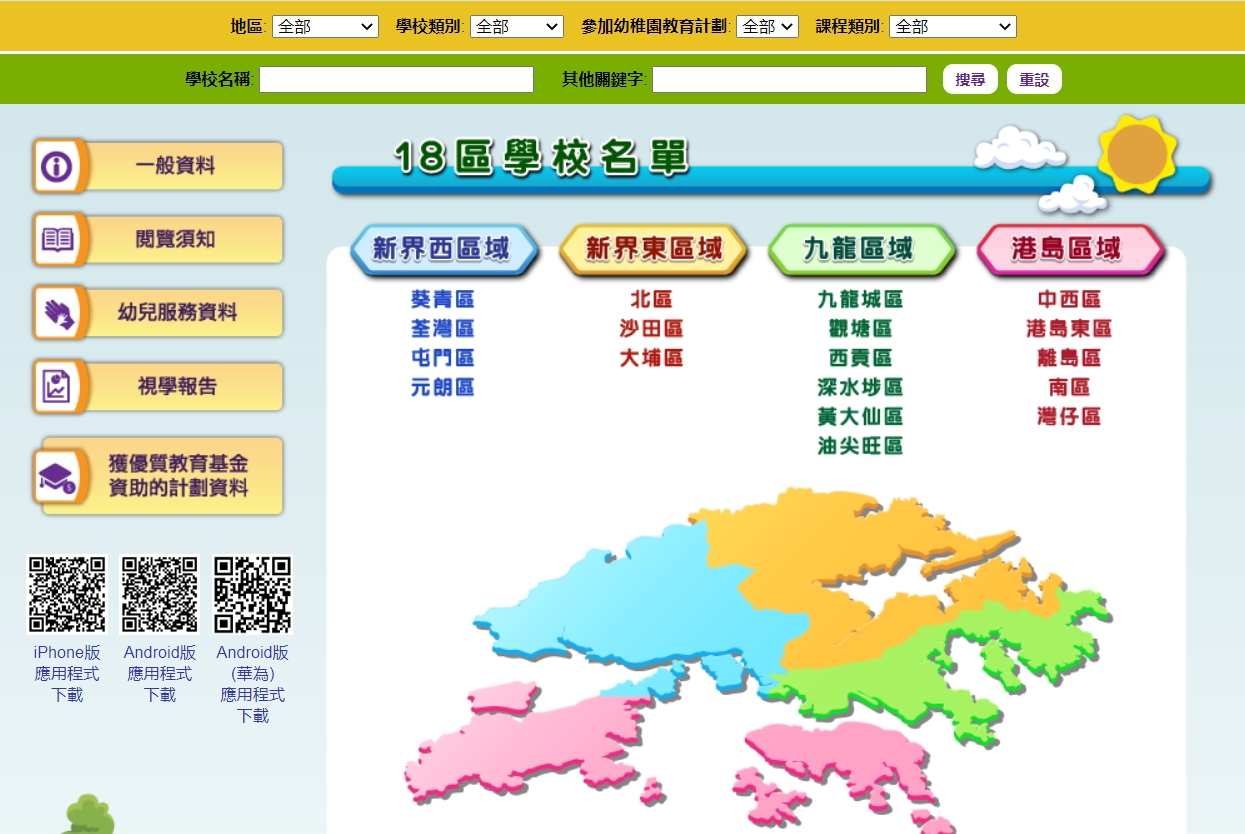This screenshot has width=1245, height=834.
Task: Select the 新界東區域 region header
Action: [x=652, y=250]
